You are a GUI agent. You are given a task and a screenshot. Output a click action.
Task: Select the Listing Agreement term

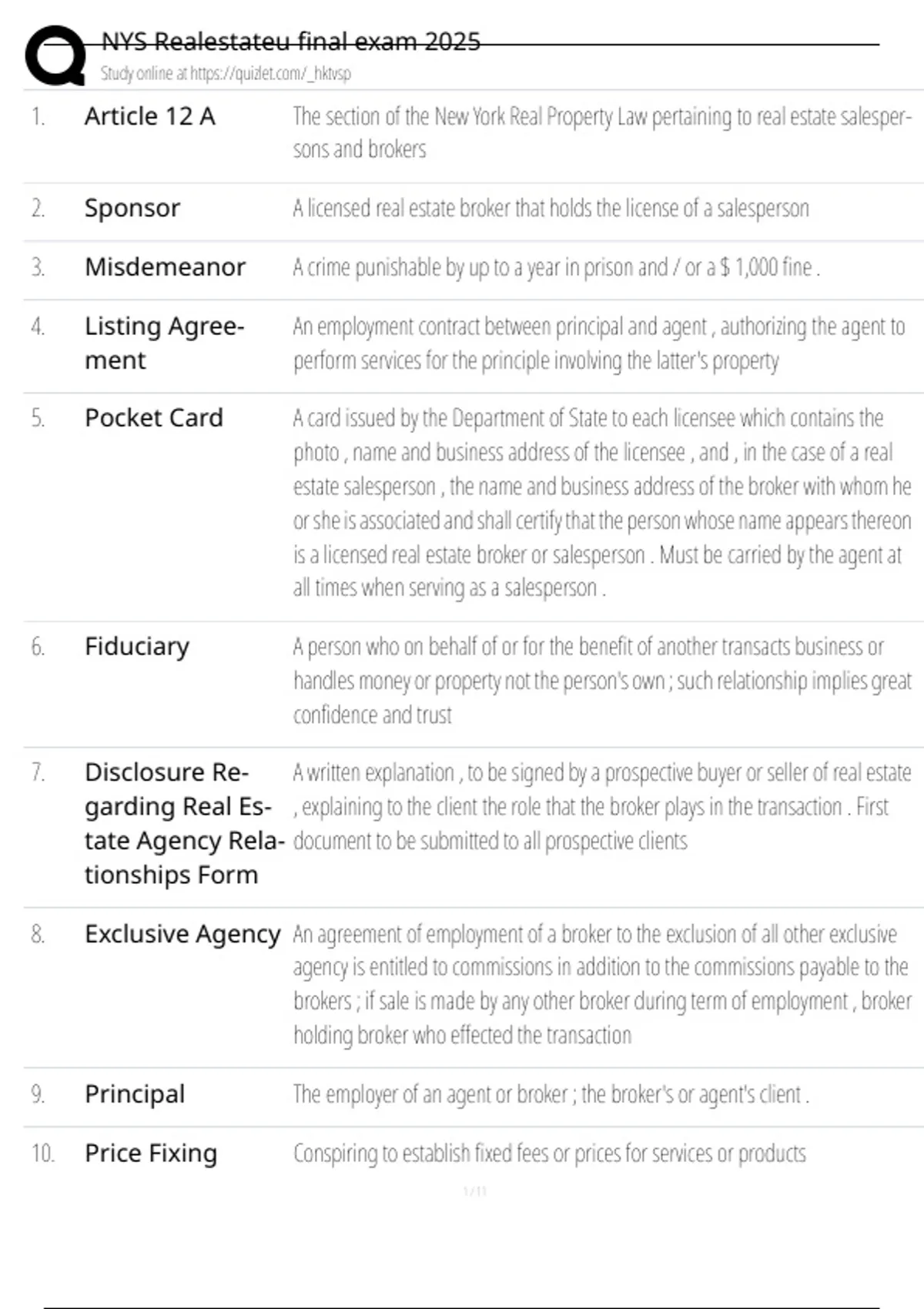(x=164, y=343)
